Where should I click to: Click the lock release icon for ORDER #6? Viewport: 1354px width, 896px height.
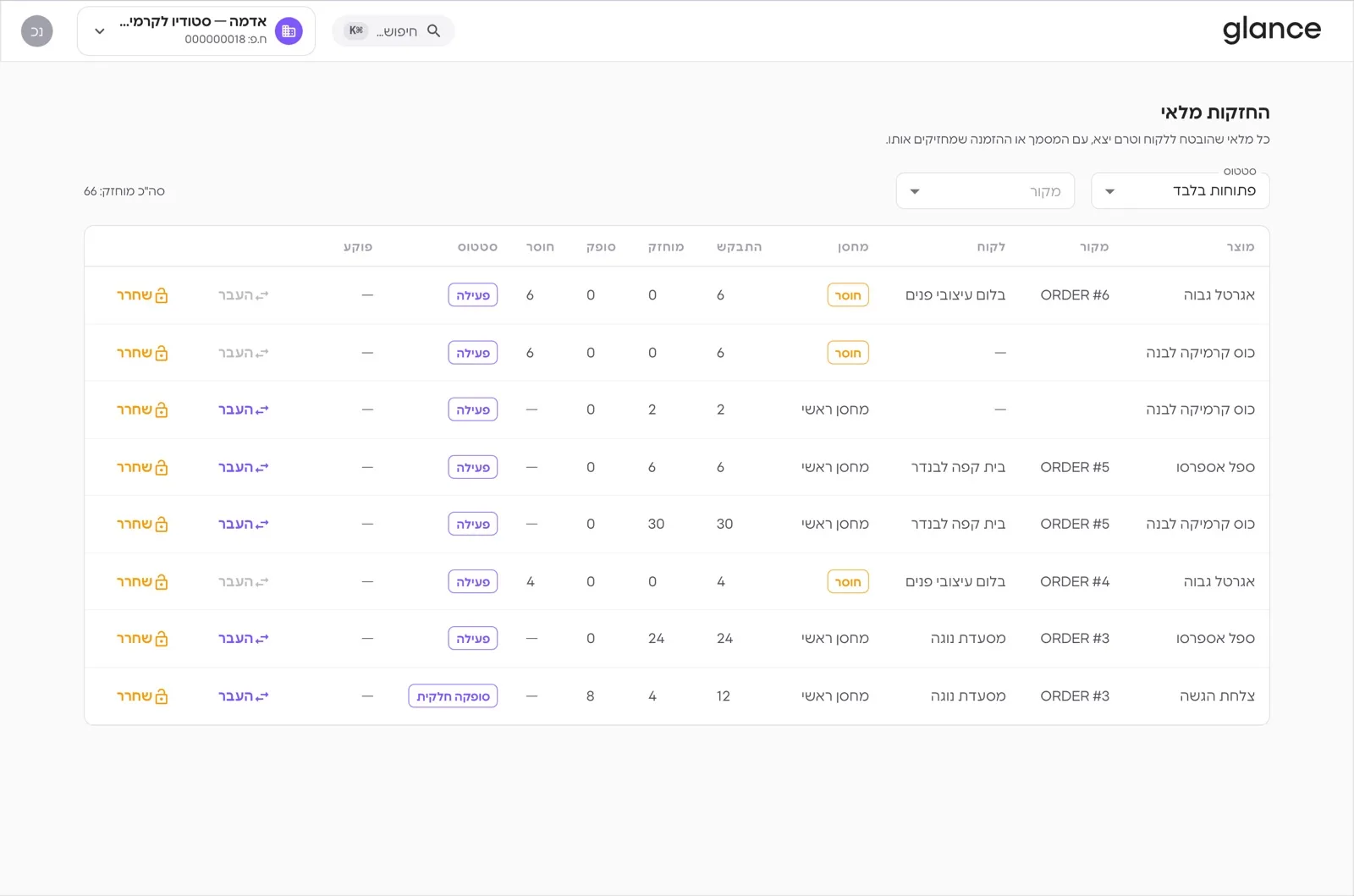pyautogui.click(x=162, y=295)
